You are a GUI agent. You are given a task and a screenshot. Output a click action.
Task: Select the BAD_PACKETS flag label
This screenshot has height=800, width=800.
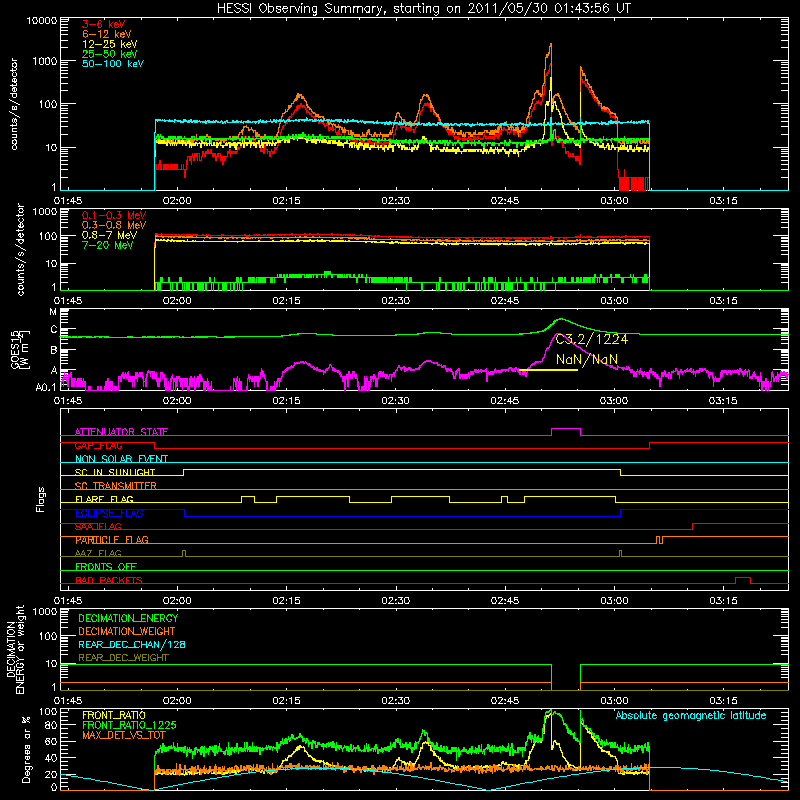click(109, 580)
